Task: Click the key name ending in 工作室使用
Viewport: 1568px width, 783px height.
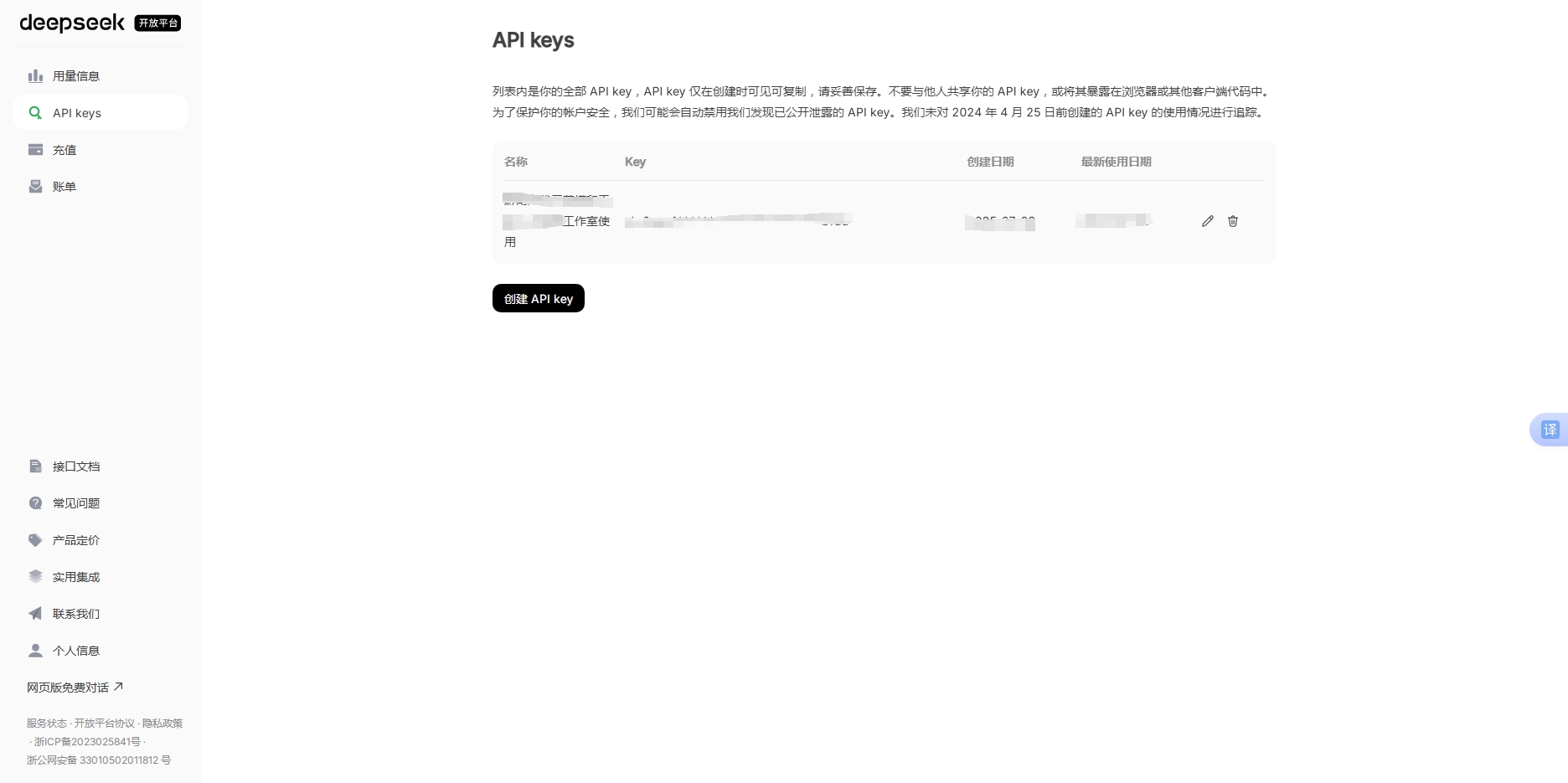Action: 558,221
